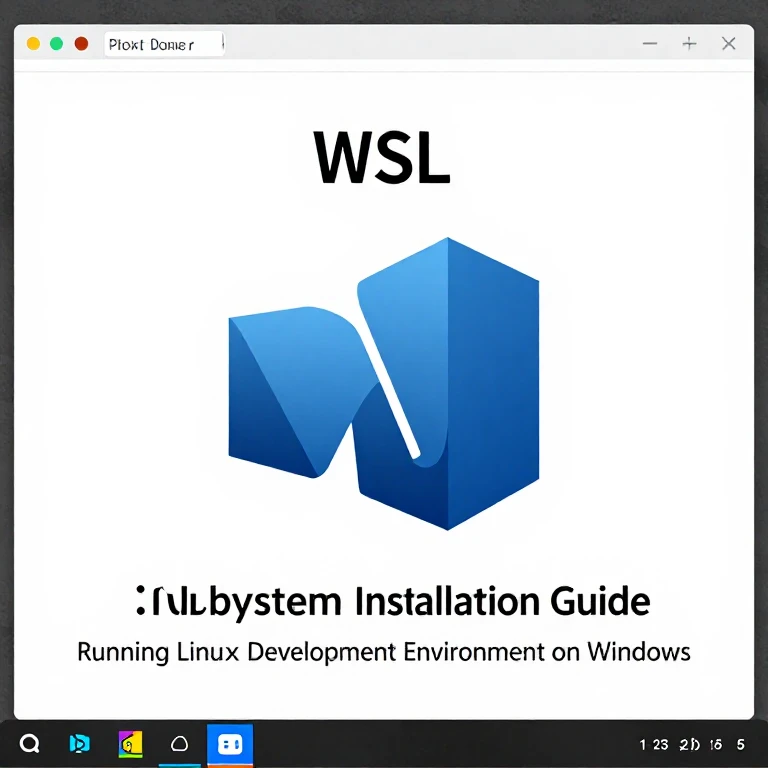Click the blue WSL logo graphic
Screen dimensions: 768x768
click(384, 382)
